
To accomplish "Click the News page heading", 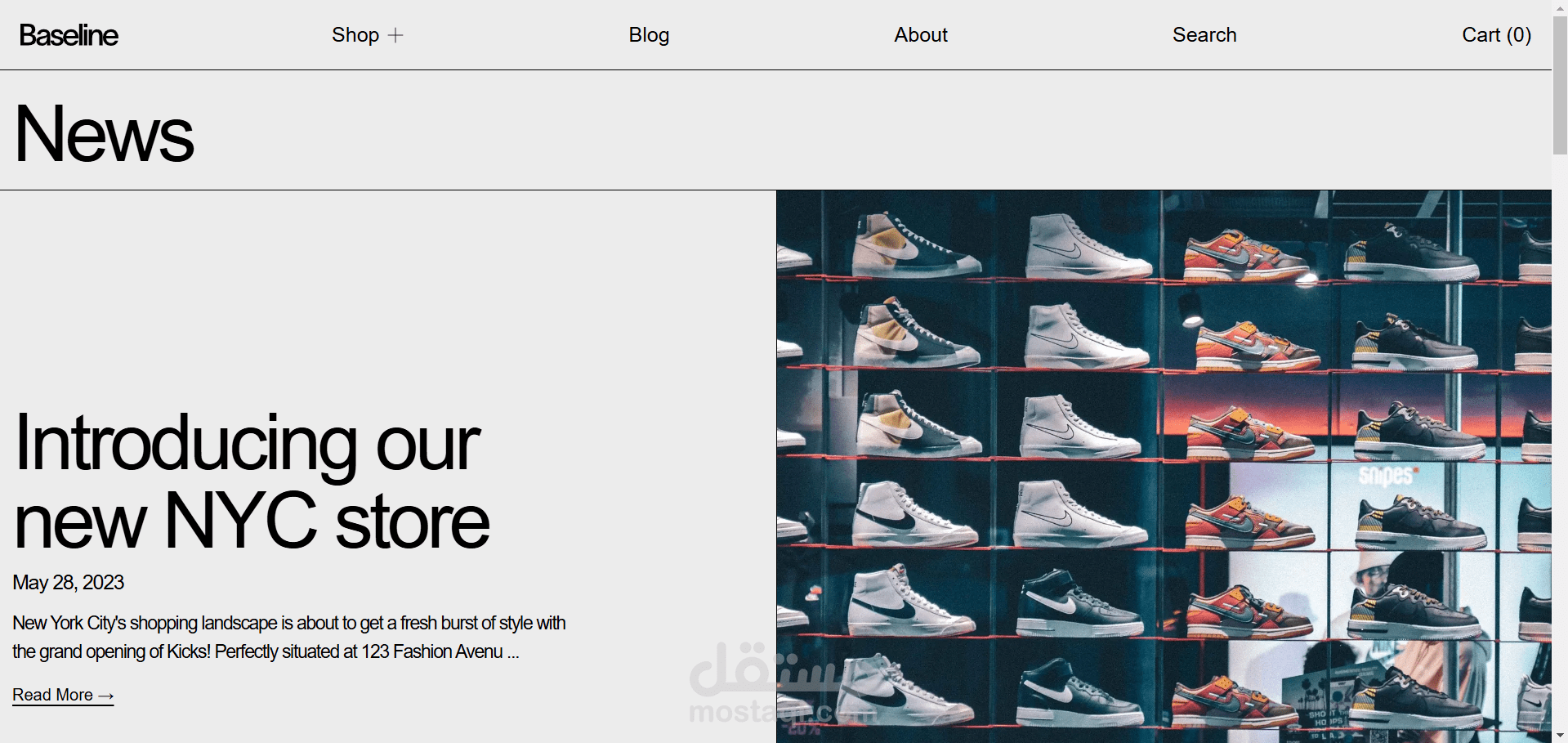I will coord(105,134).
